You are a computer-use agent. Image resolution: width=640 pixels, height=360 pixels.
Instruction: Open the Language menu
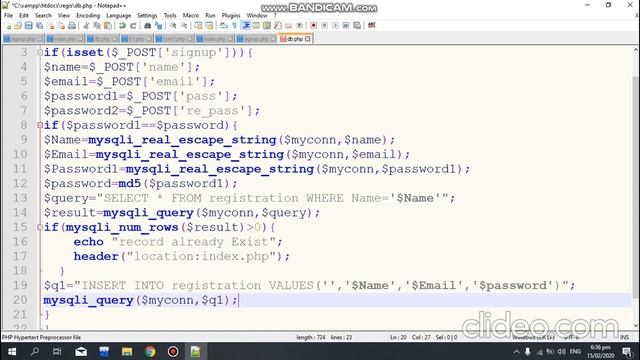[x=118, y=16]
